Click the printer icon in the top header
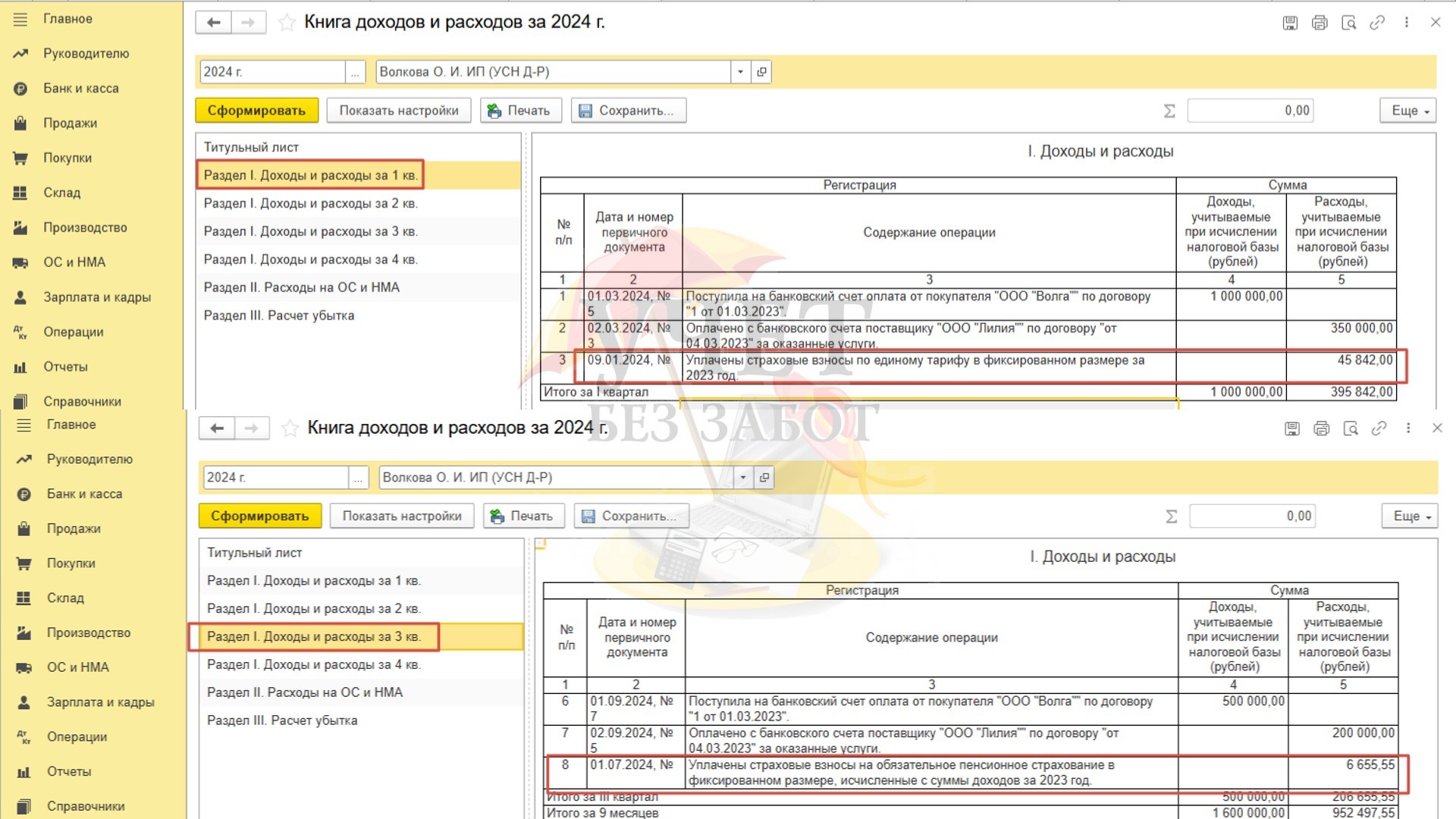Screen dimensions: 1456x819 (1319, 23)
